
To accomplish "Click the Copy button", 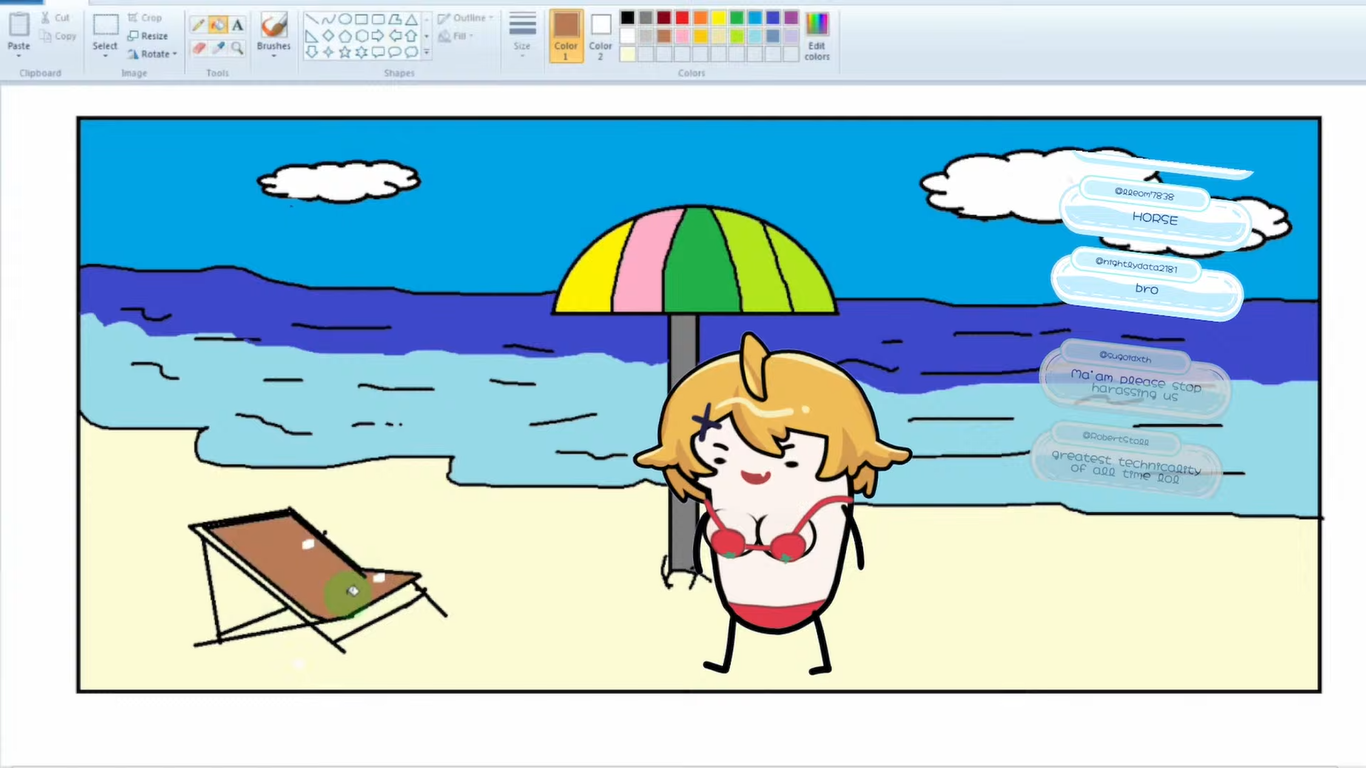I will 58,36.
